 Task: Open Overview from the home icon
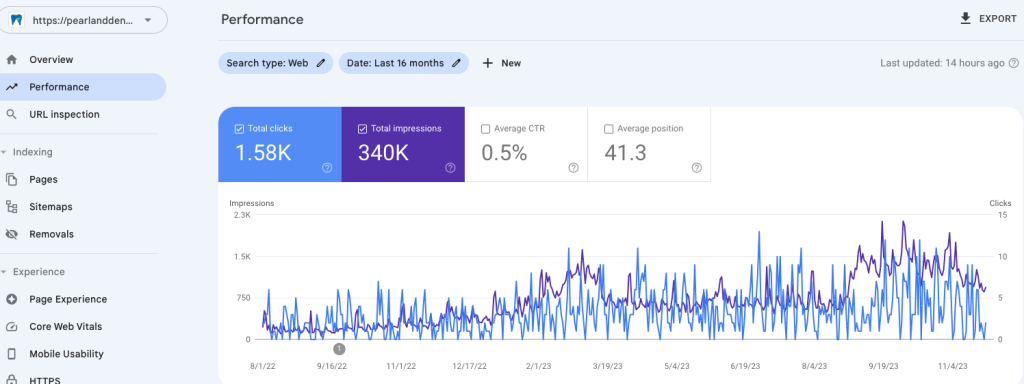click(11, 59)
